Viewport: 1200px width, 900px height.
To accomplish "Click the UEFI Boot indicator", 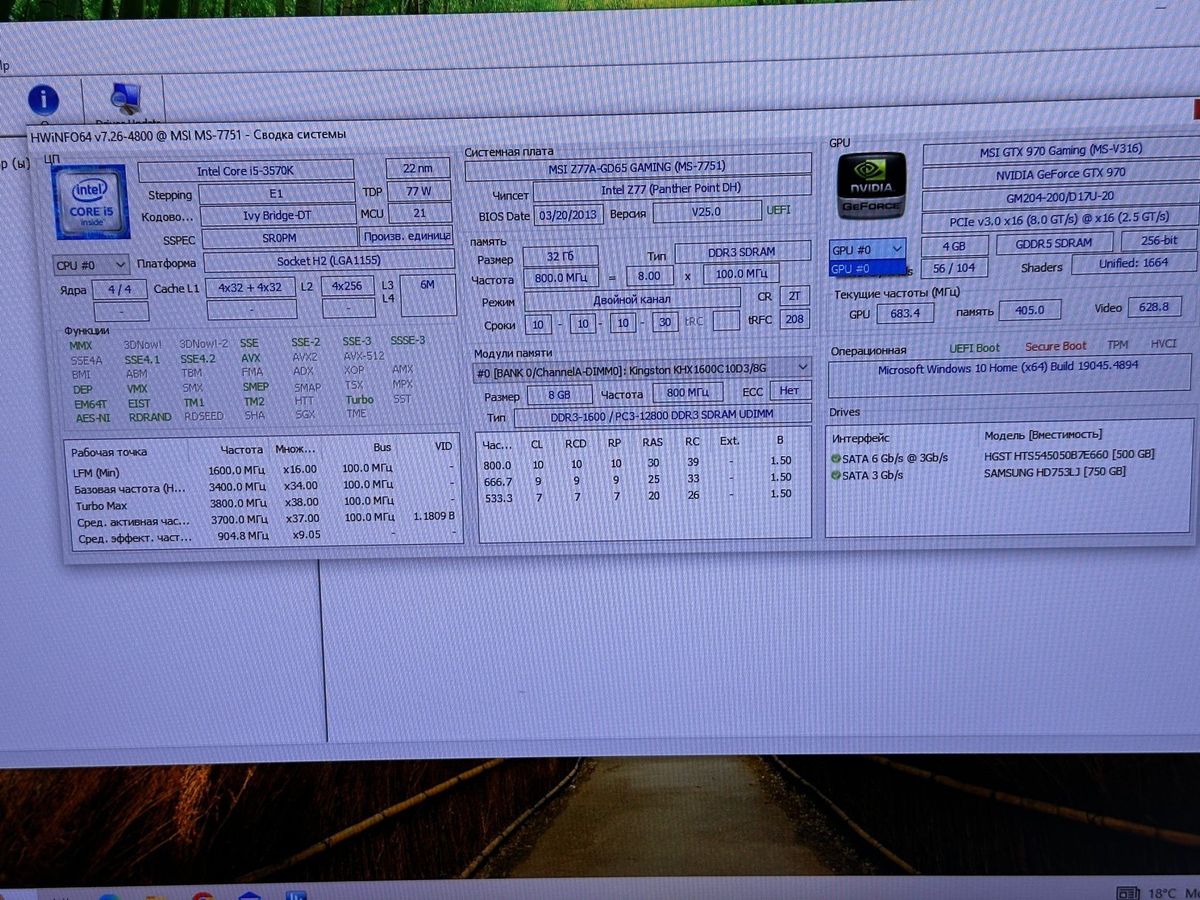I will pyautogui.click(x=974, y=348).
